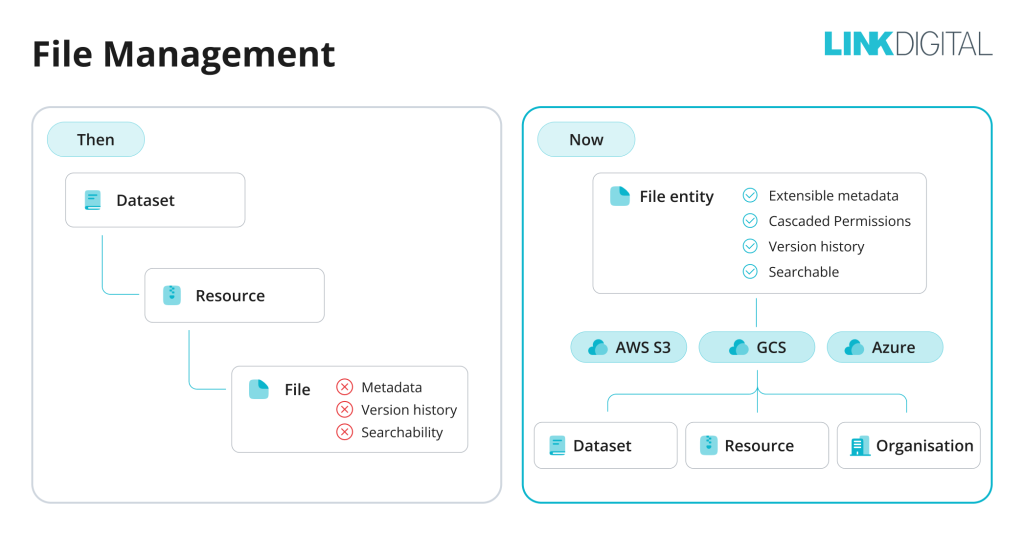Click the AWS S3 storage pill
The width and height of the screenshot is (1024, 535).
(x=629, y=347)
